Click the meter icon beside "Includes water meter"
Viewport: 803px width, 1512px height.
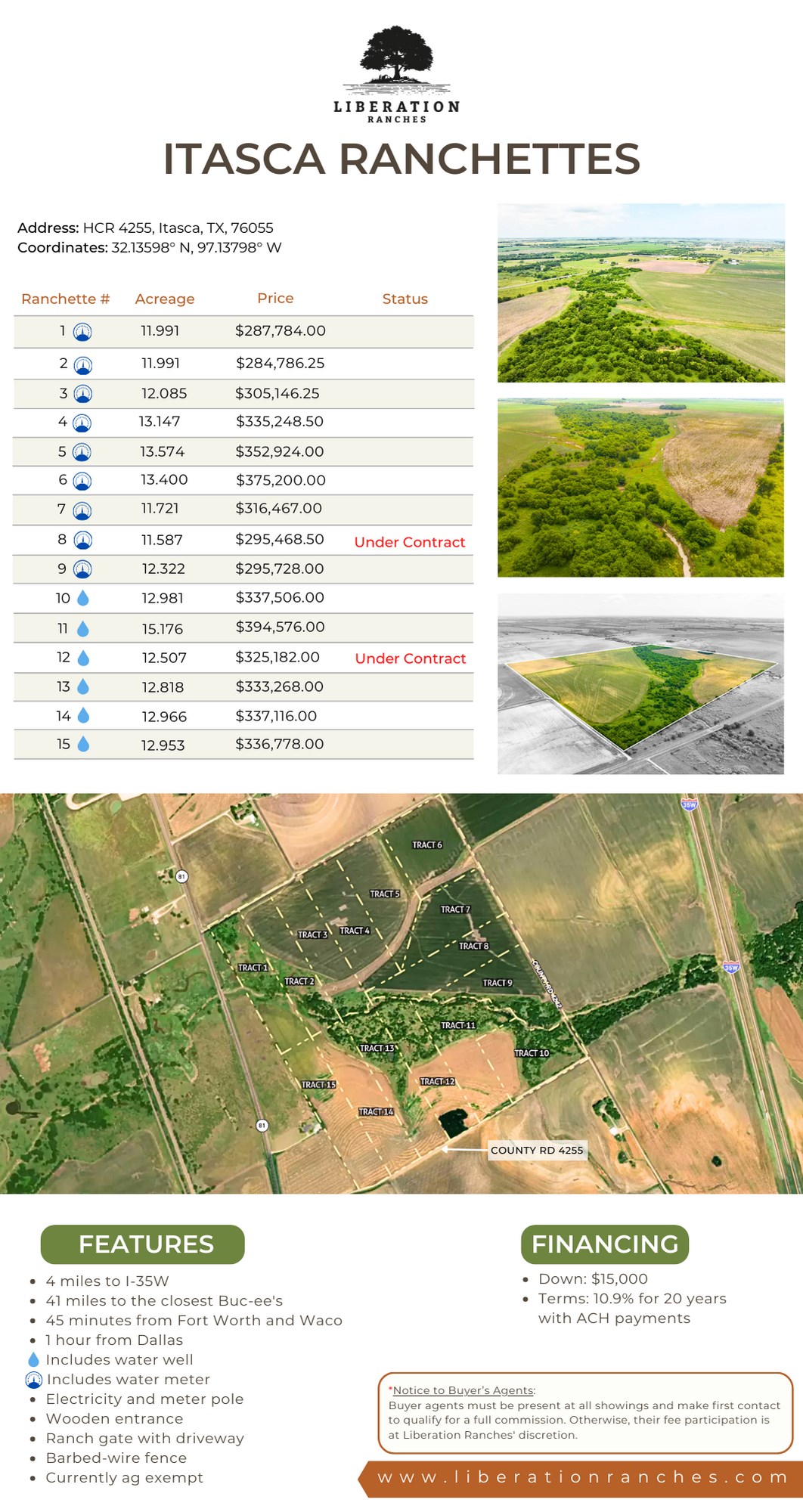point(34,1380)
